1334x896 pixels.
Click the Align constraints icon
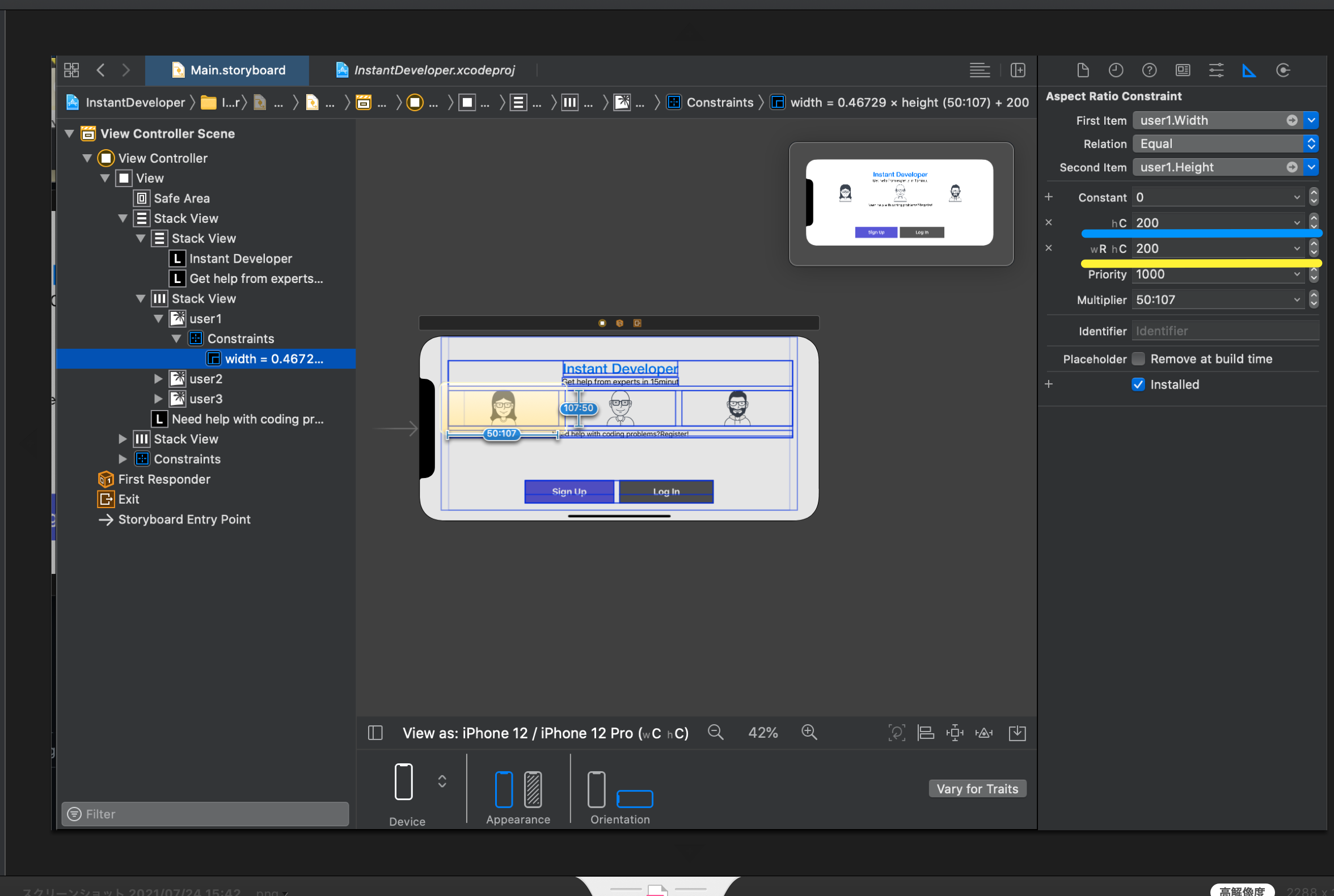coord(925,732)
